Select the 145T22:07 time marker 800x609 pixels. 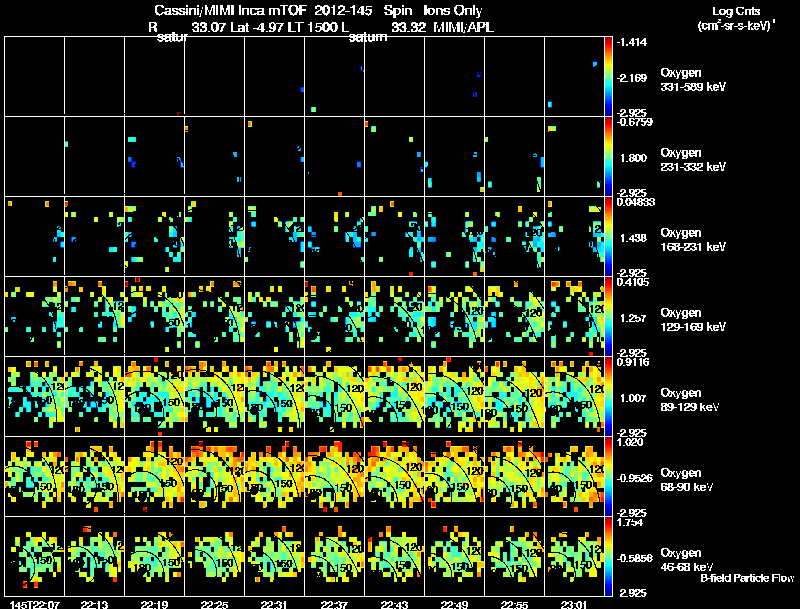click(x=35, y=605)
